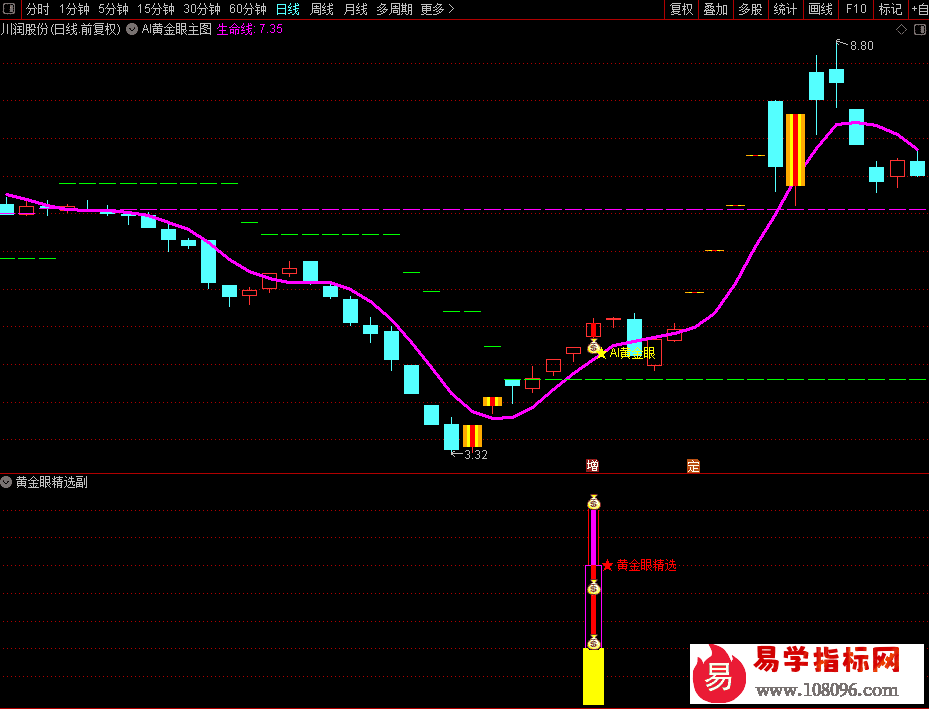Click the F10 company info button
The image size is (929, 709).
click(x=856, y=9)
